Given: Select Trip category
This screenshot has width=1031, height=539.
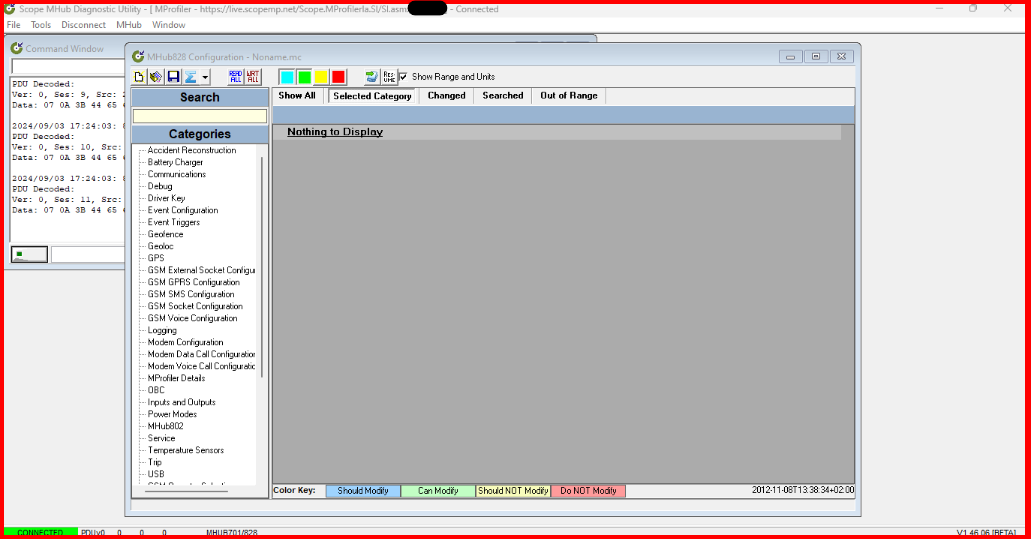Looking at the screenshot, I should 155,462.
